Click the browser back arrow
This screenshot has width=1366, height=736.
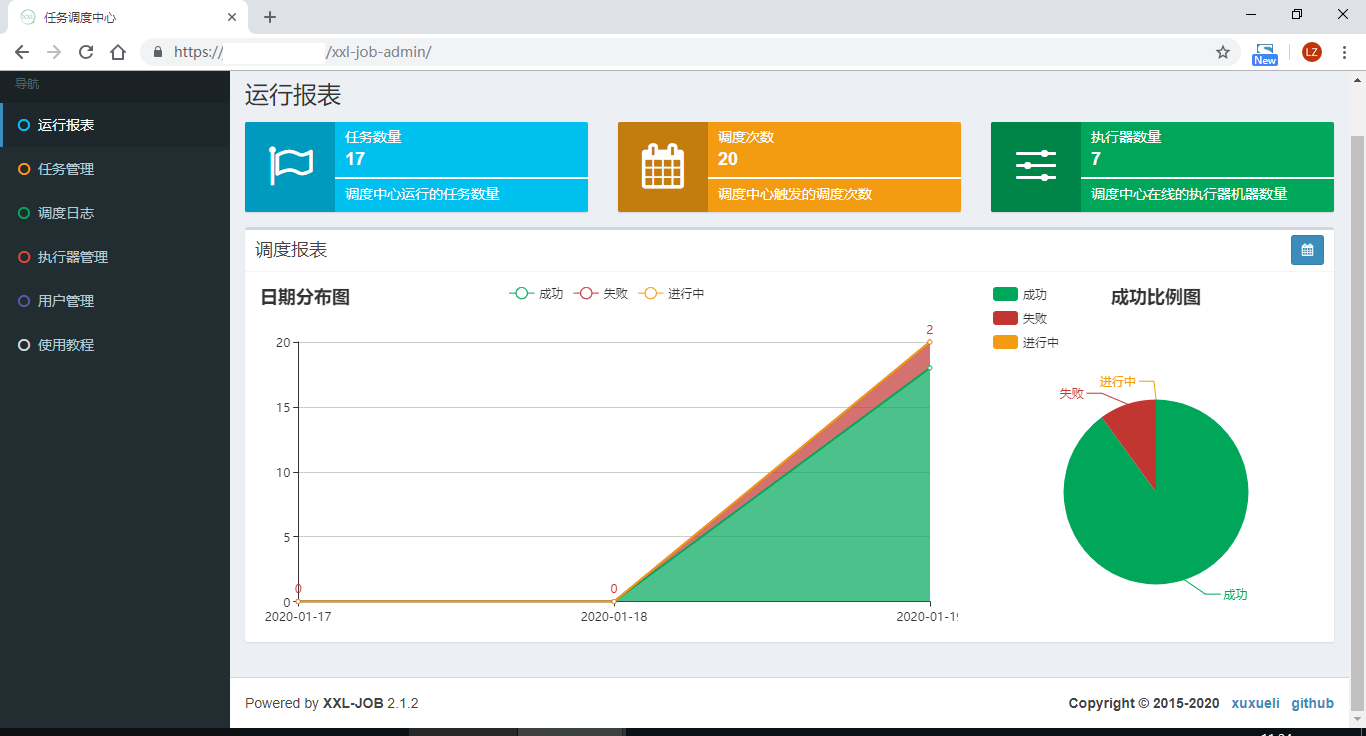click(22, 52)
